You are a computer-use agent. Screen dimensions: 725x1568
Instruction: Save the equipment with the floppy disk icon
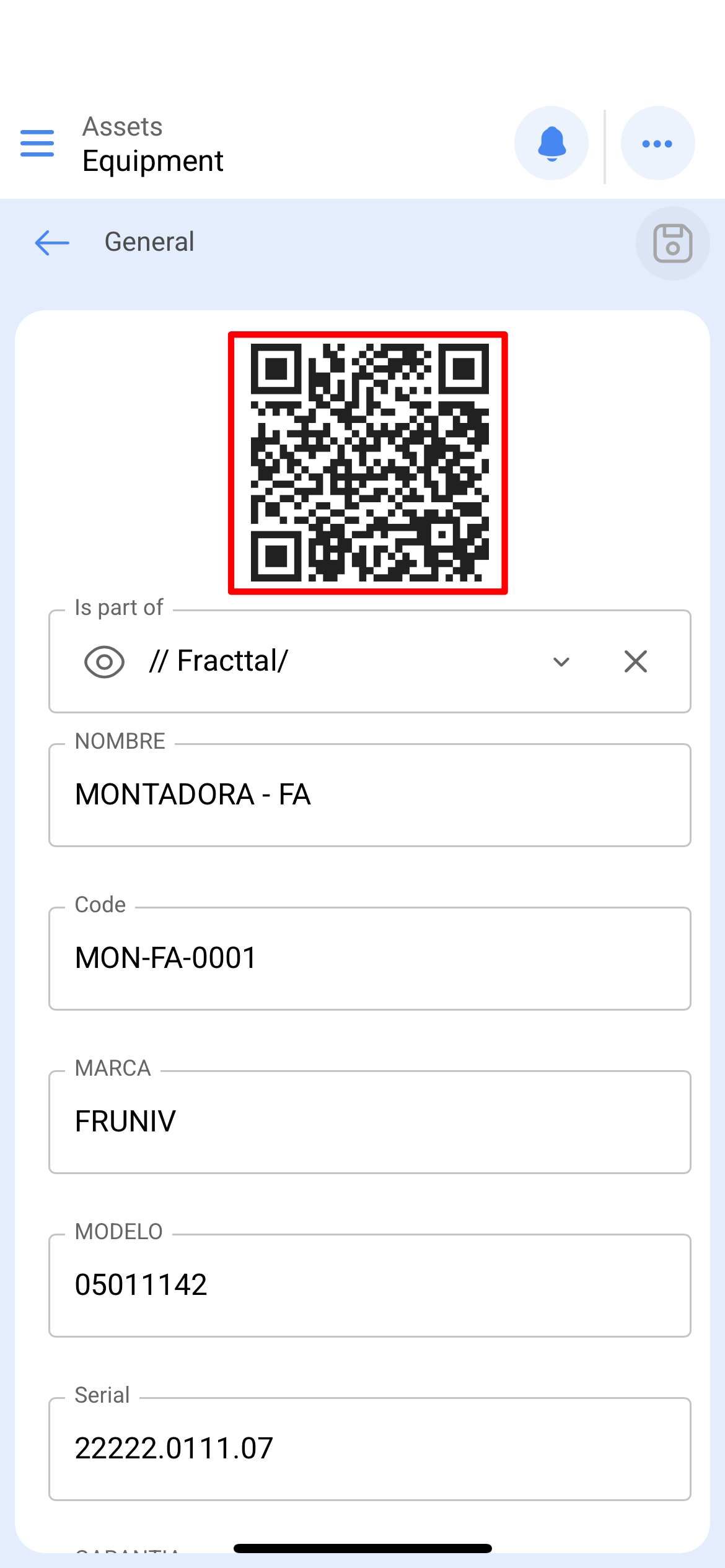(x=672, y=243)
